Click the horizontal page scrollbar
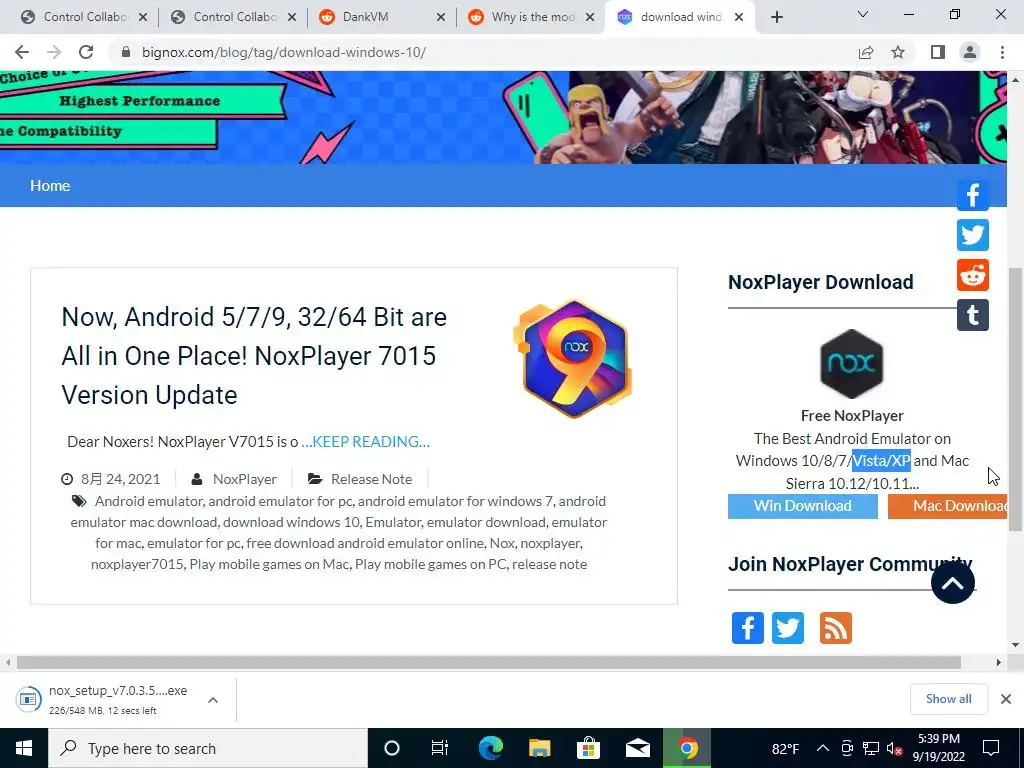This screenshot has width=1024, height=768. 488,663
